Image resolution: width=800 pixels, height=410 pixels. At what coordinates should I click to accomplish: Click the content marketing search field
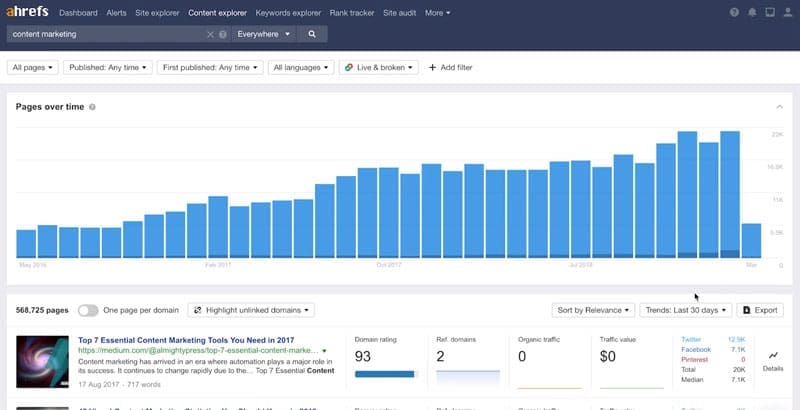105,34
